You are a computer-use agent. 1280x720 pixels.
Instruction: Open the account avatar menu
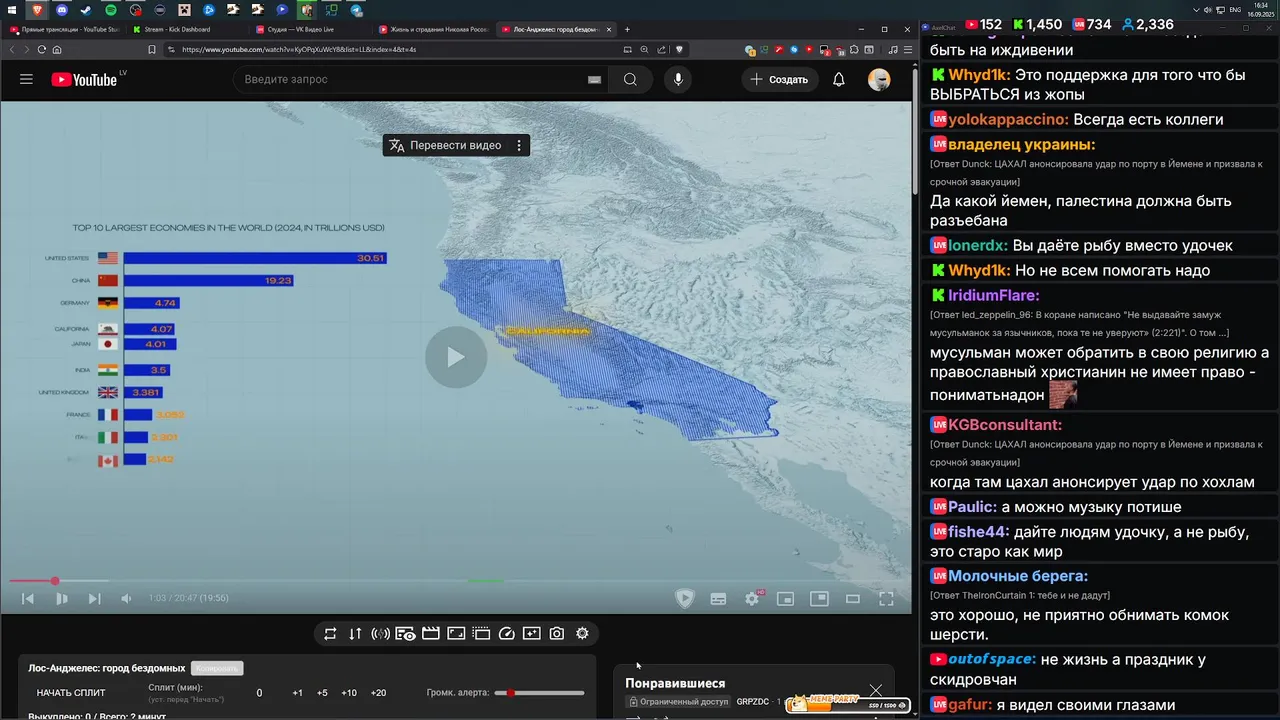879,79
